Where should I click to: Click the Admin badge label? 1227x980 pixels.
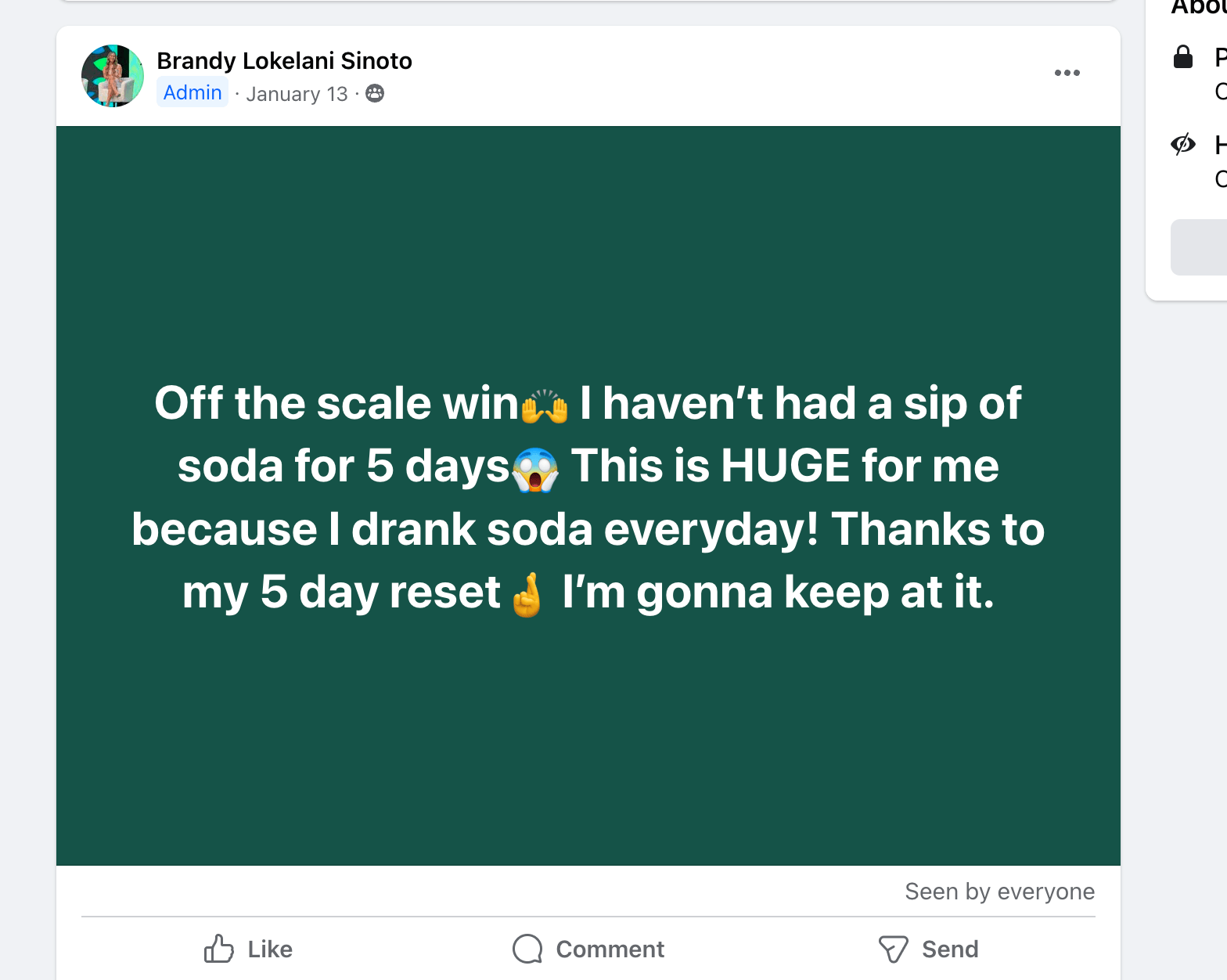coord(193,92)
